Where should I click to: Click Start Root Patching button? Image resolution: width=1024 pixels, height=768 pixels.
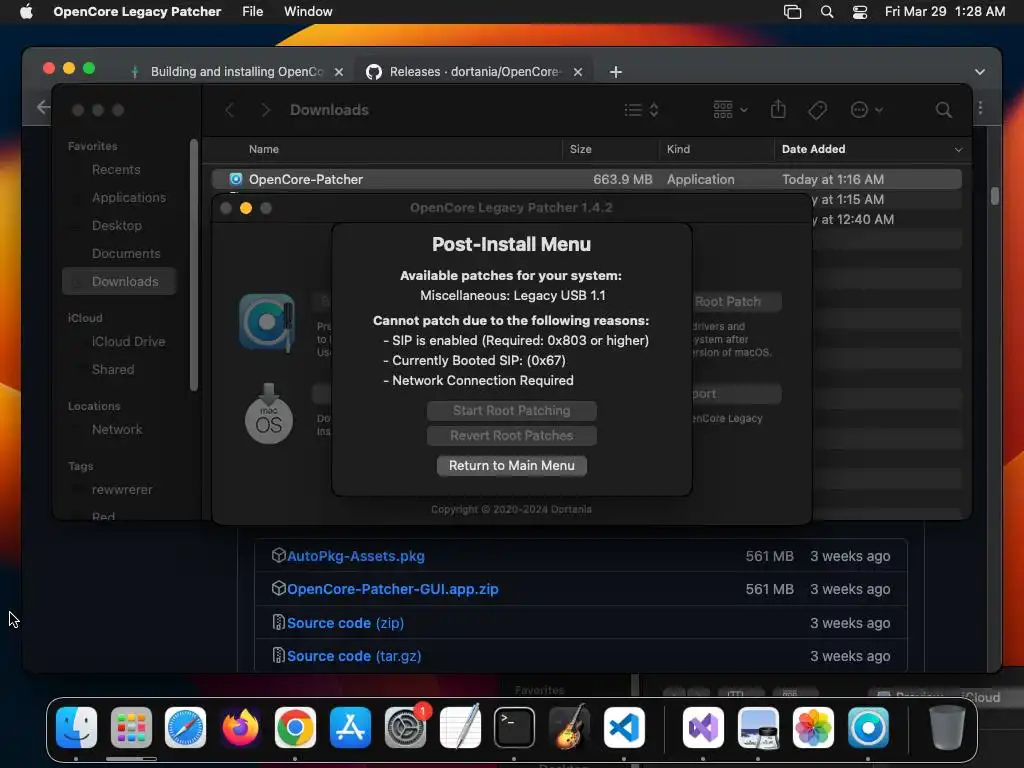point(511,411)
